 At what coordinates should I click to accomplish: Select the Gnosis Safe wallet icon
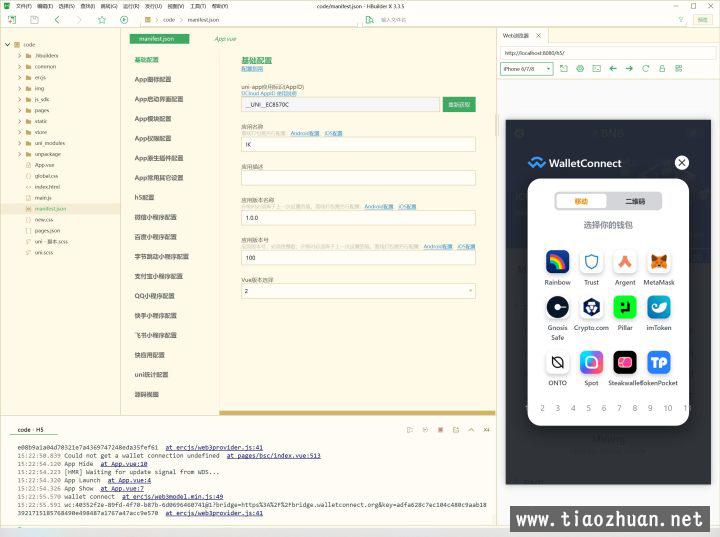click(x=557, y=307)
